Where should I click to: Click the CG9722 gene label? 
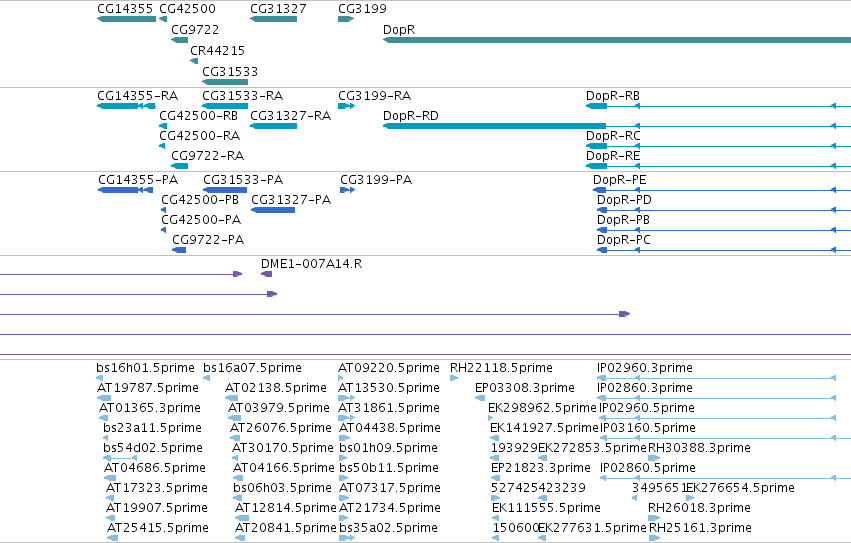[x=195, y=30]
